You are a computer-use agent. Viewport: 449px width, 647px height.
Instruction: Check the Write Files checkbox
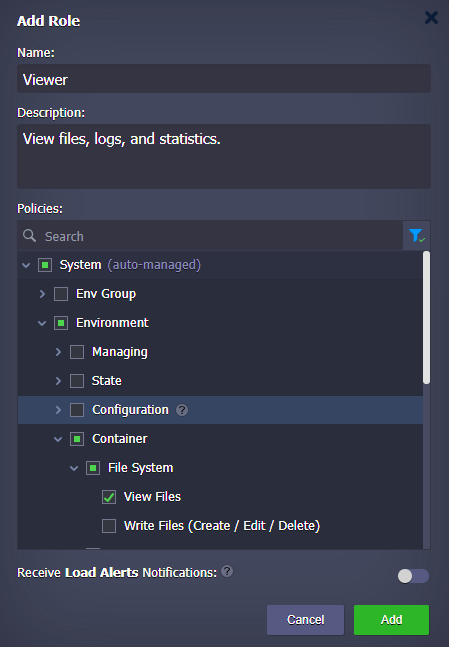pyautogui.click(x=109, y=526)
